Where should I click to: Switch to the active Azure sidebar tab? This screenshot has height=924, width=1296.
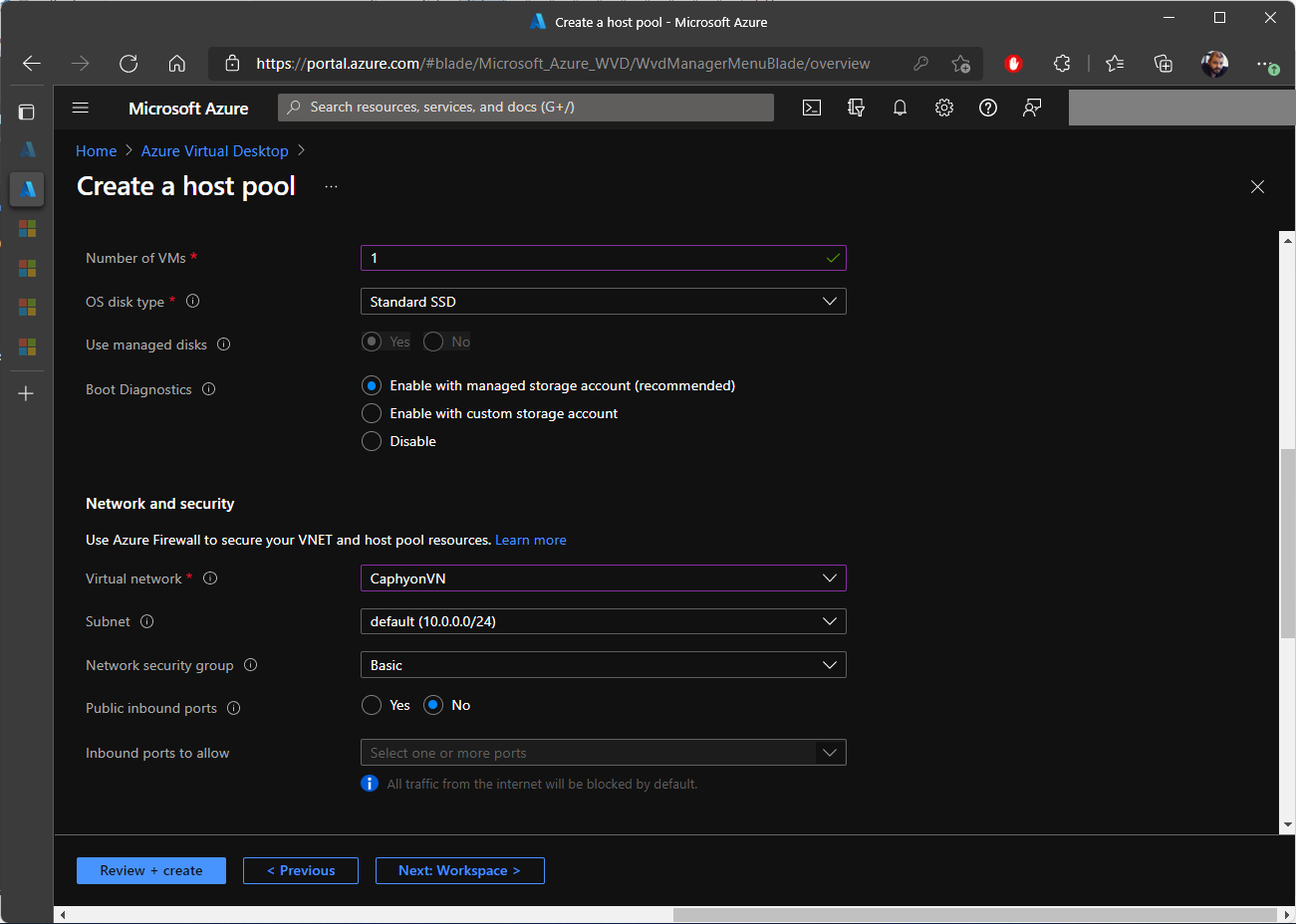[27, 189]
